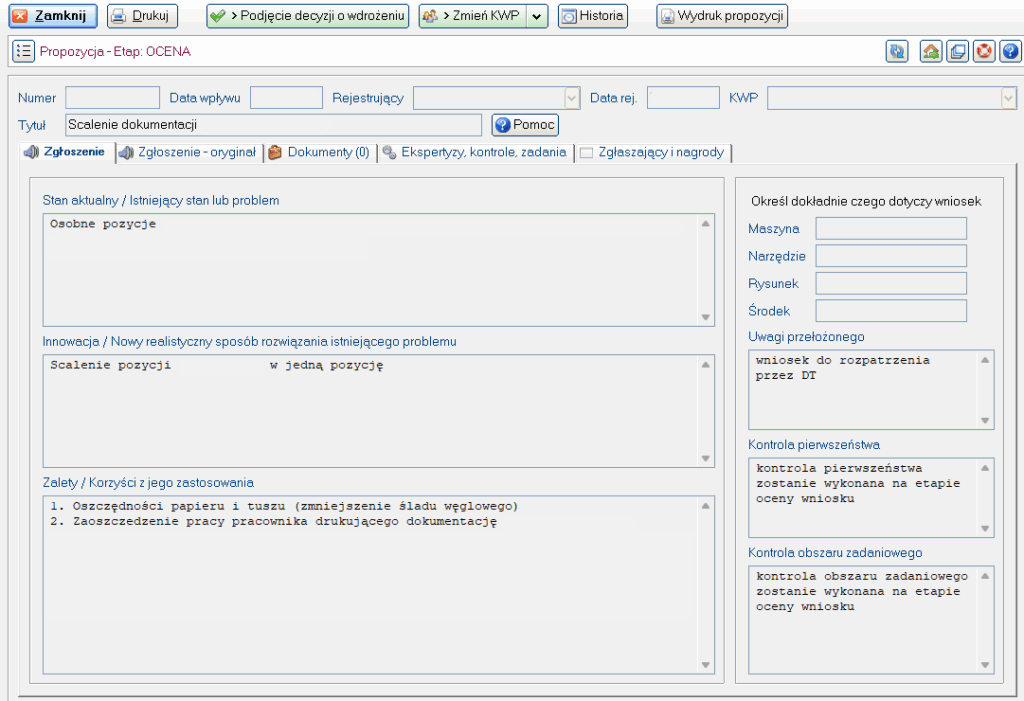Viewport: 1024px width, 701px height.
Task: Open the list menu icon beside Propozycja
Action: click(24, 51)
